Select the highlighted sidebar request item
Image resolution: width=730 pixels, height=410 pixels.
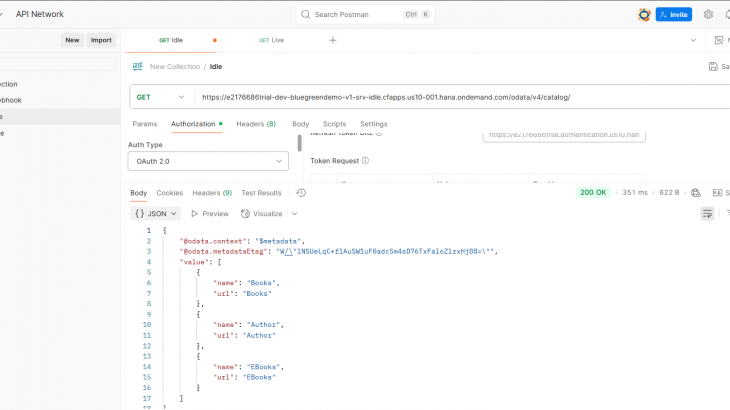[x=60, y=116]
